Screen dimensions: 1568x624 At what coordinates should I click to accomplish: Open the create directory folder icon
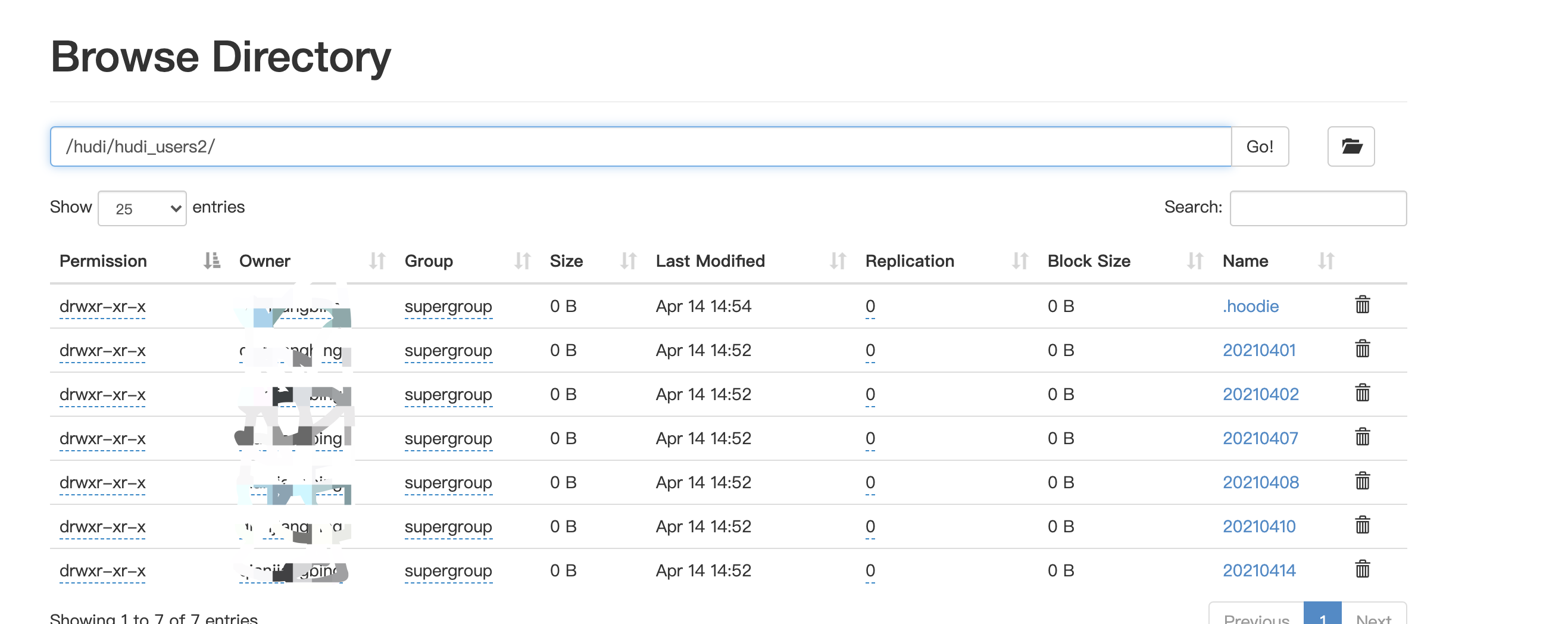click(1351, 146)
